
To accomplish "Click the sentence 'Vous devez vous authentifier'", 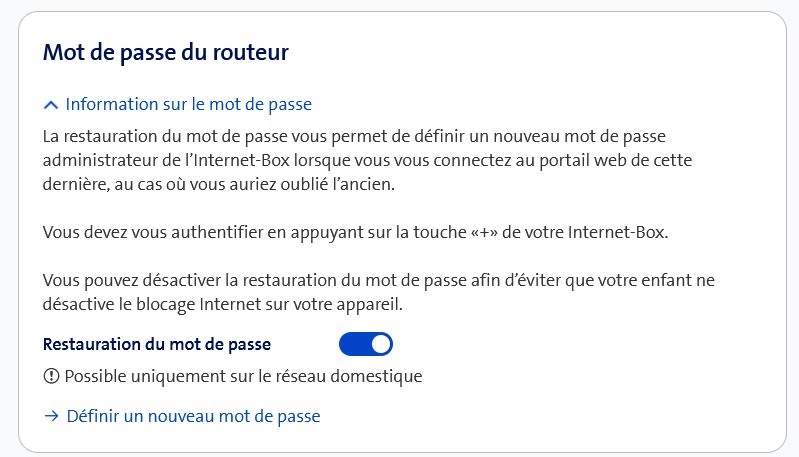I will click(354, 233).
